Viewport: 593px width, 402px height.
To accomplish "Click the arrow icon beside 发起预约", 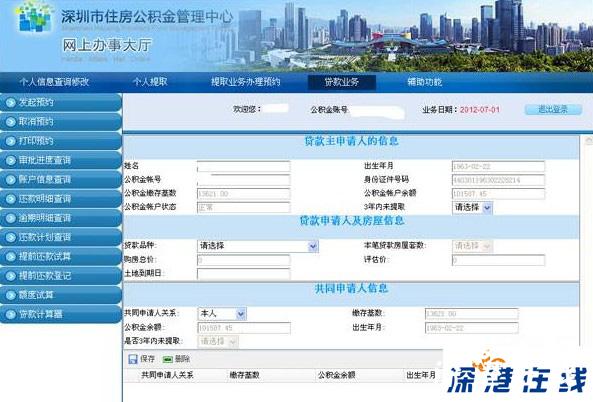I will pyautogui.click(x=10, y=102).
